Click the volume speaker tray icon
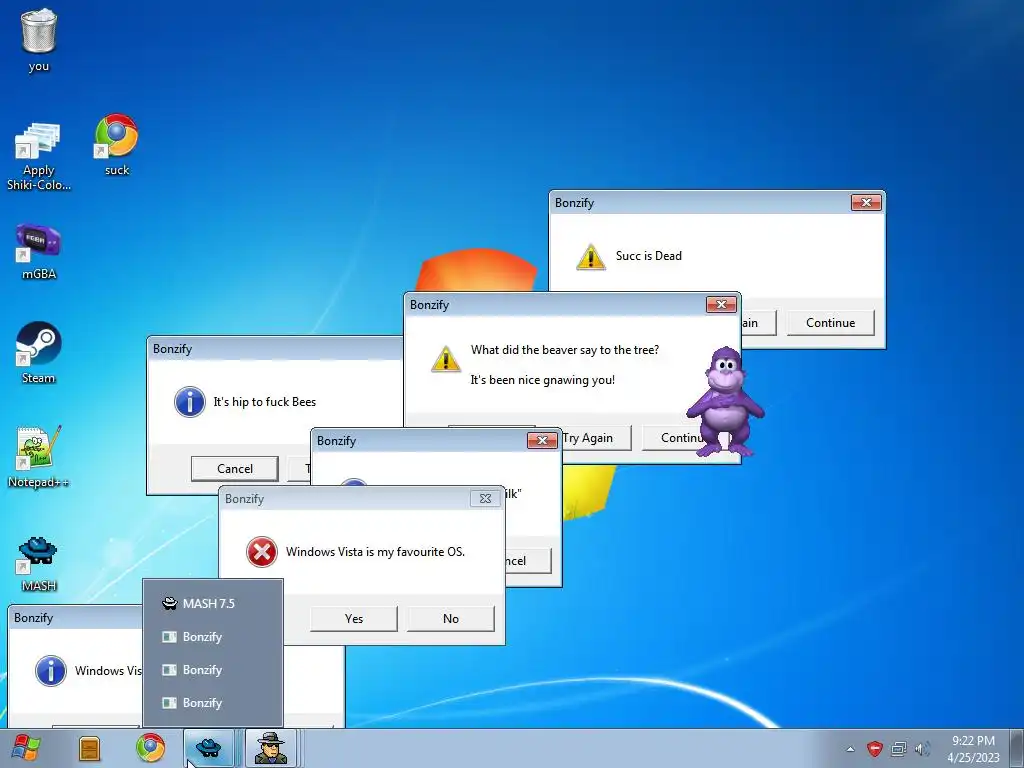This screenshot has width=1024, height=768. point(922,749)
